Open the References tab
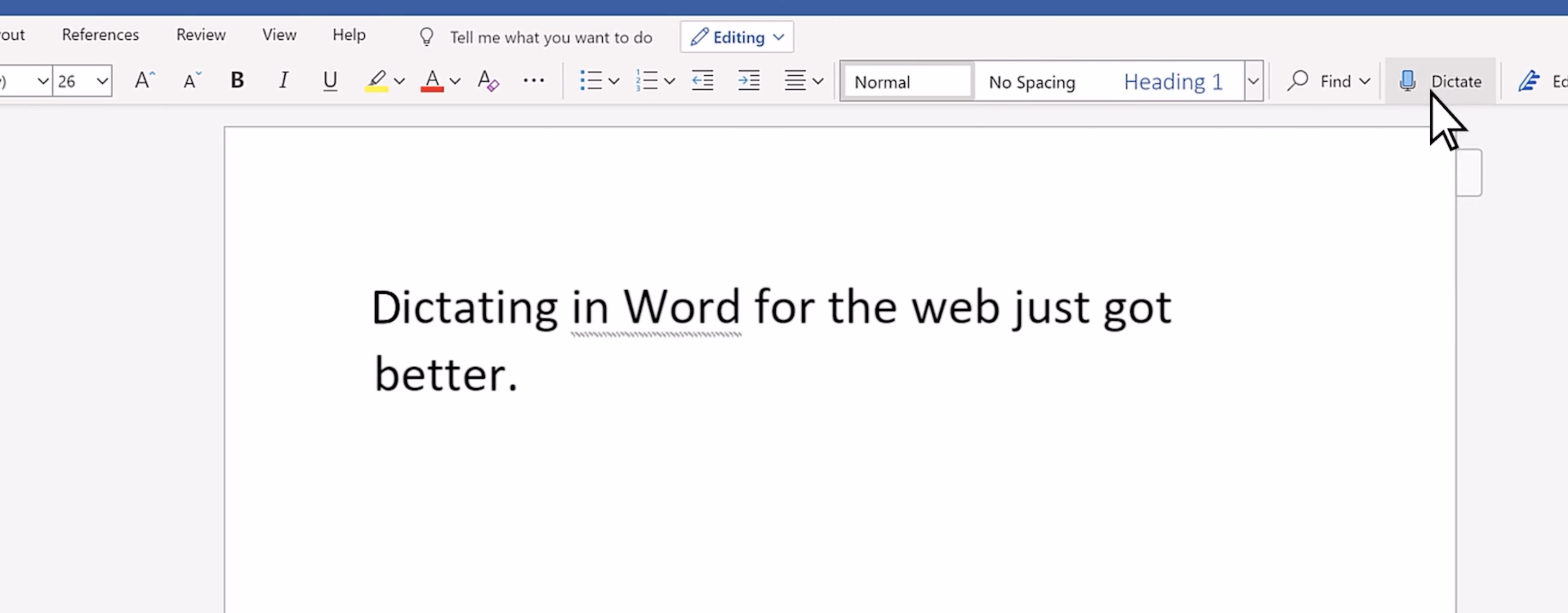This screenshot has width=1568, height=613. coord(100,35)
